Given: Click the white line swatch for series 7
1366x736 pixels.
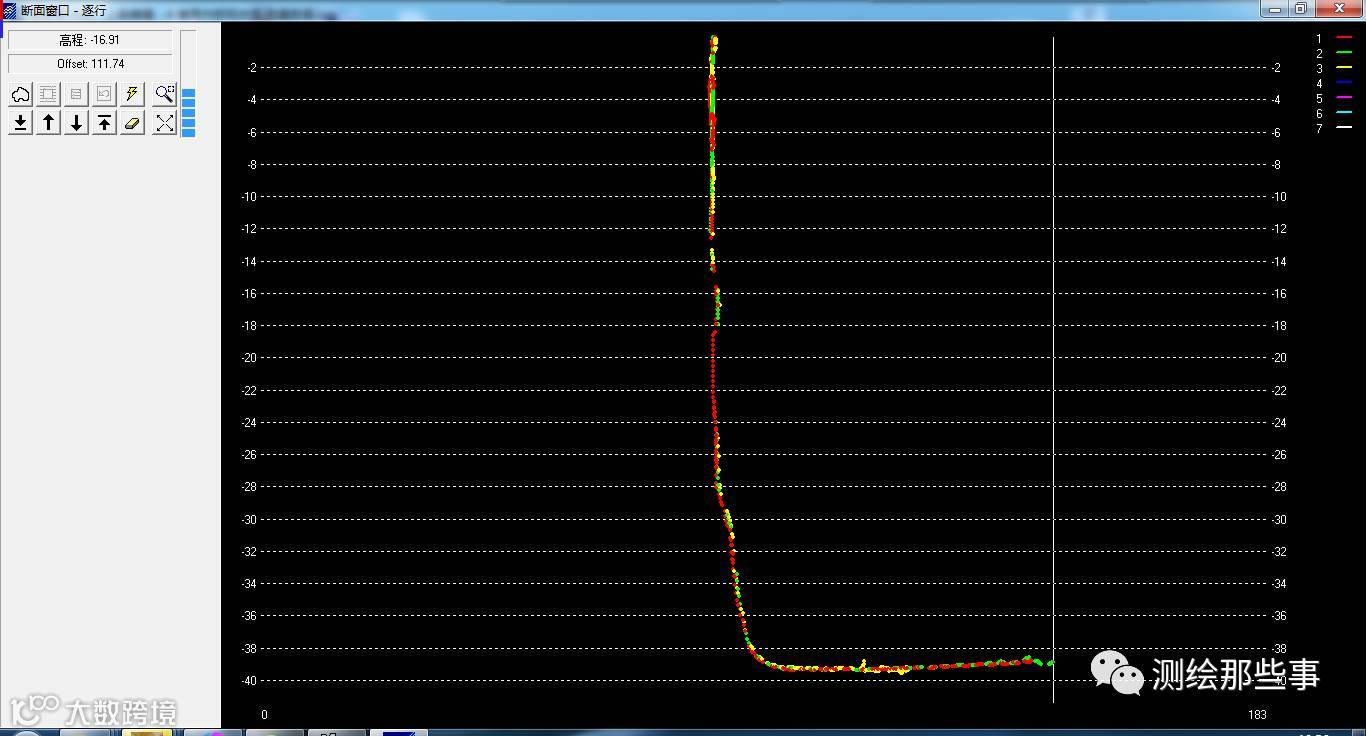Looking at the screenshot, I should point(1344,128).
